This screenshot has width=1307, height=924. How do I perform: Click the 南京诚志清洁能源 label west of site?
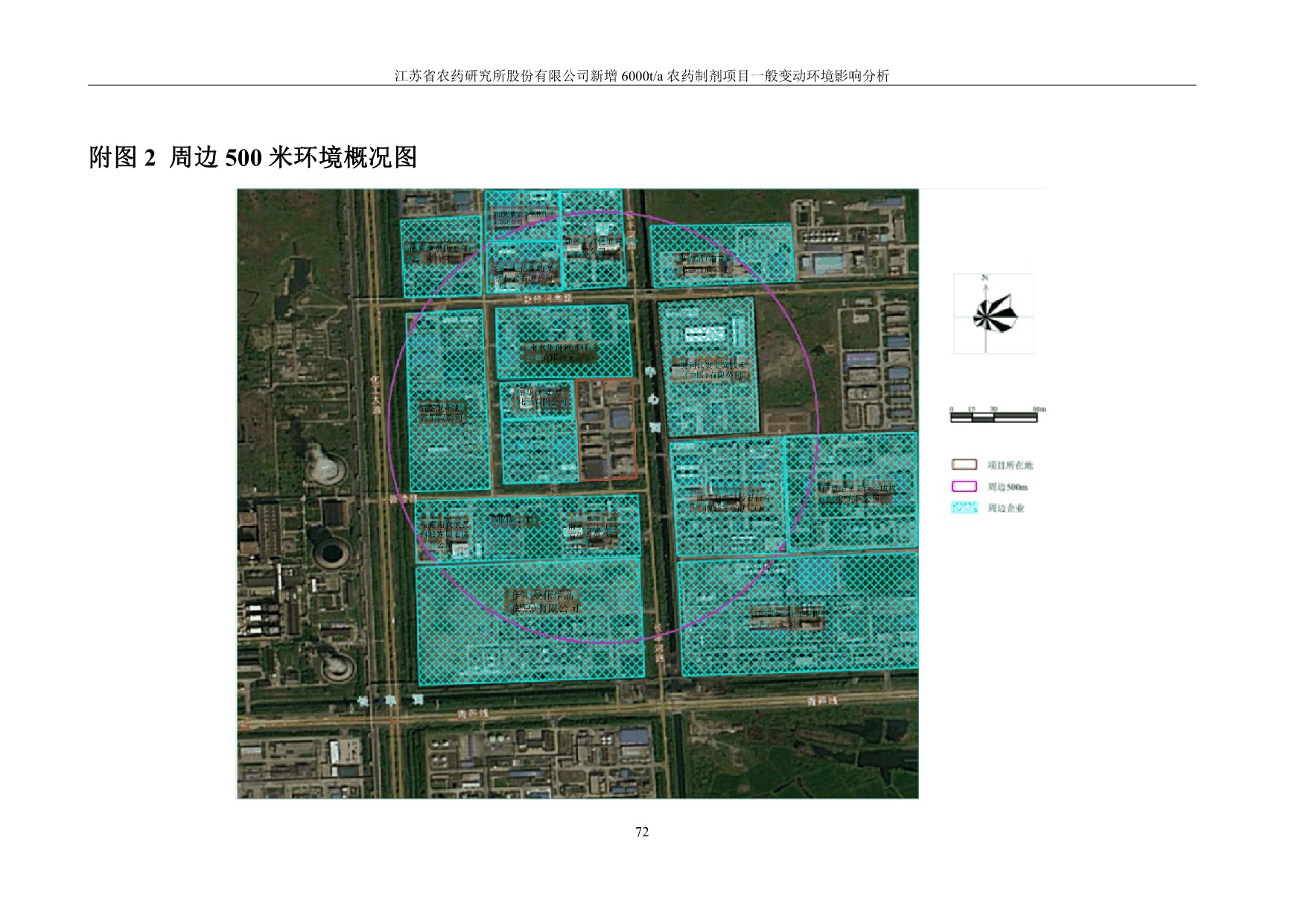pyautogui.click(x=442, y=412)
